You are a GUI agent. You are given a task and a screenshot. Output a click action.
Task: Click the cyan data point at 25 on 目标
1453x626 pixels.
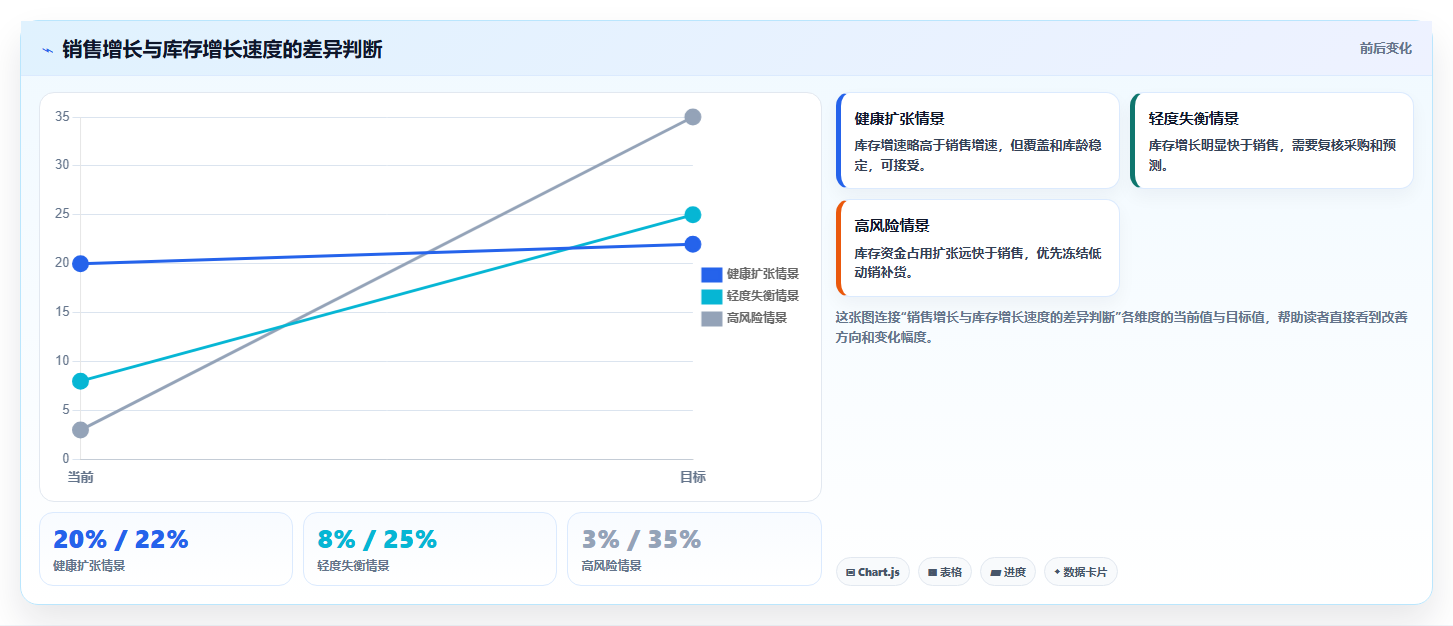point(693,215)
